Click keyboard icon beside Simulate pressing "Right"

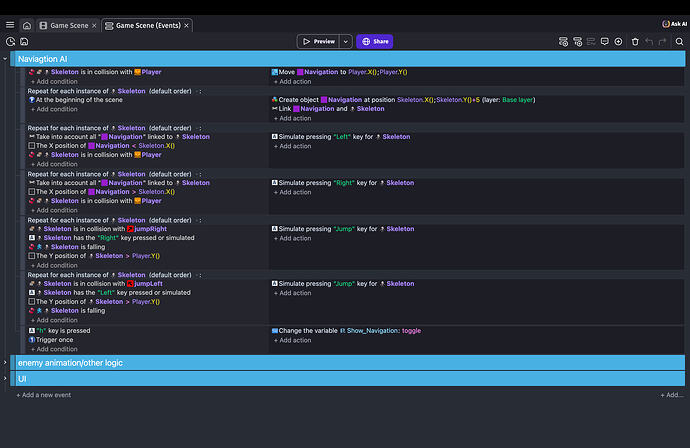pyautogui.click(x=275, y=183)
